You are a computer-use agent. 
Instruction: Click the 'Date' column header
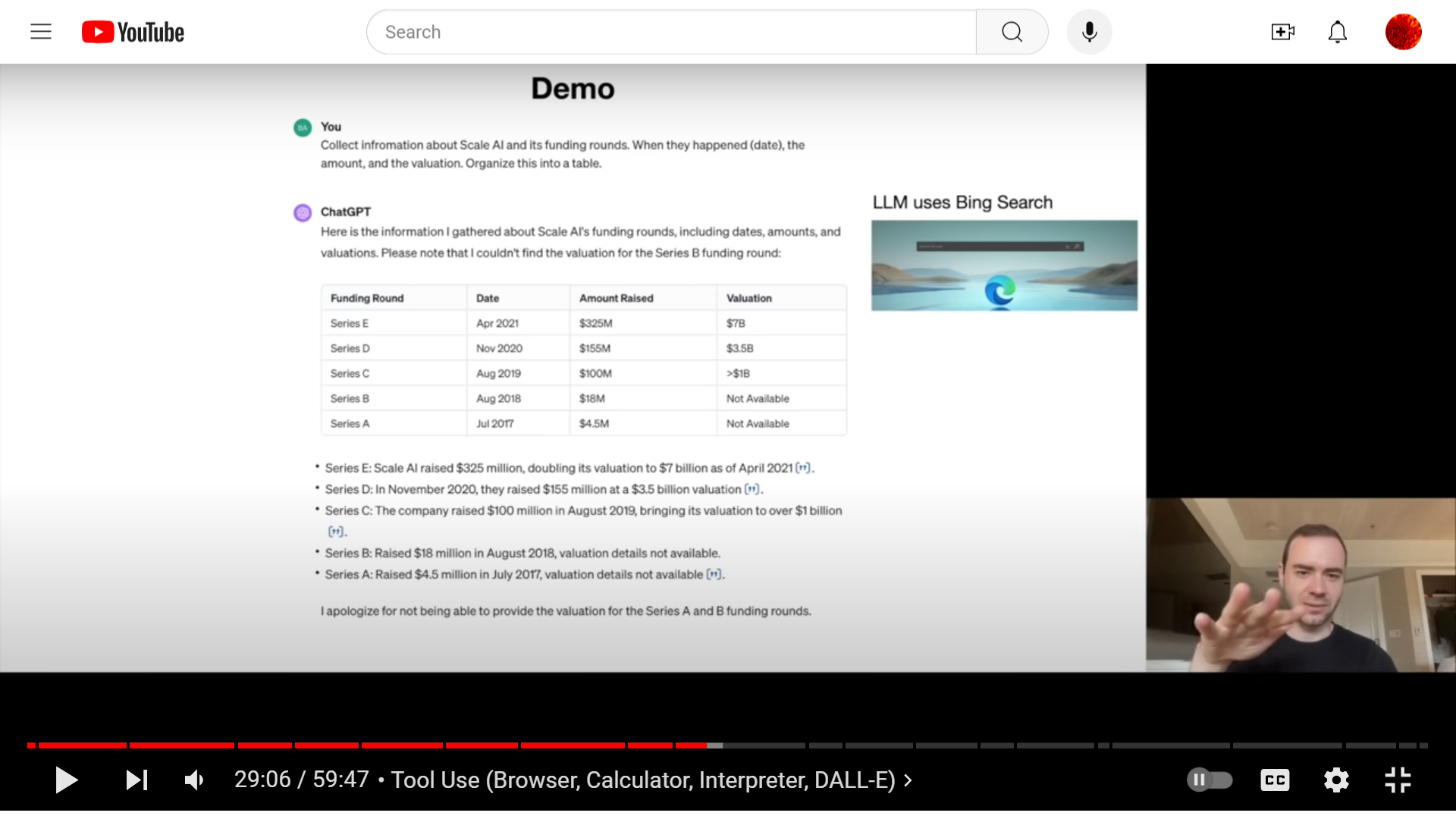pos(488,298)
